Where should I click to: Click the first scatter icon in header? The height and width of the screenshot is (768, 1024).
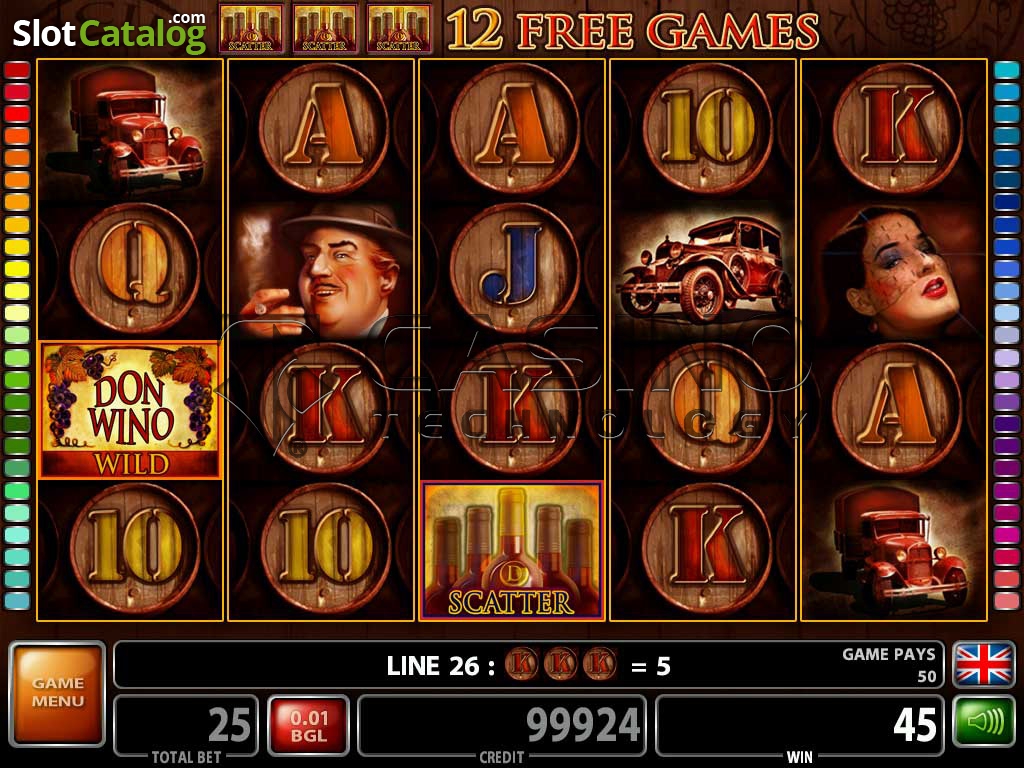[251, 29]
